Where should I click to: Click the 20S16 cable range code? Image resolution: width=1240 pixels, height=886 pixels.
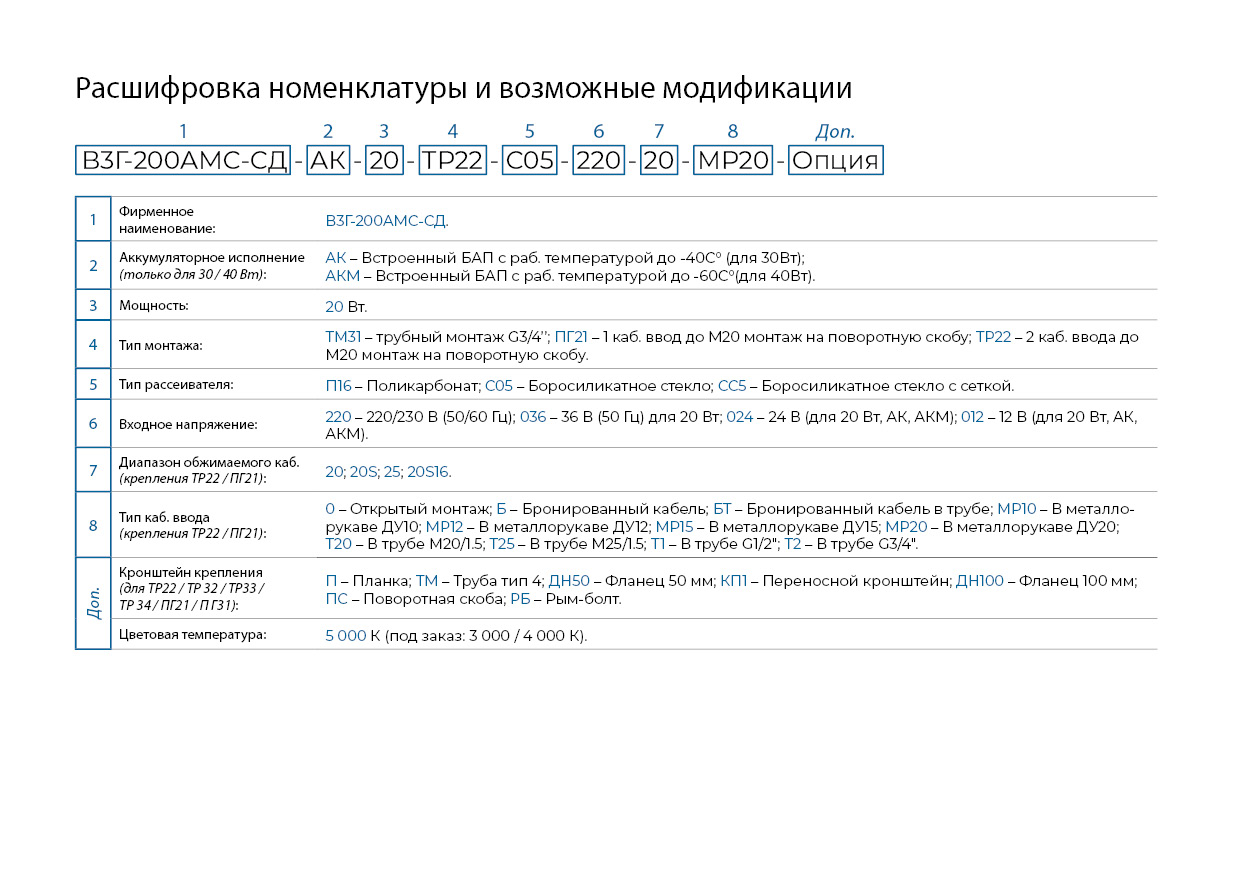coord(428,471)
